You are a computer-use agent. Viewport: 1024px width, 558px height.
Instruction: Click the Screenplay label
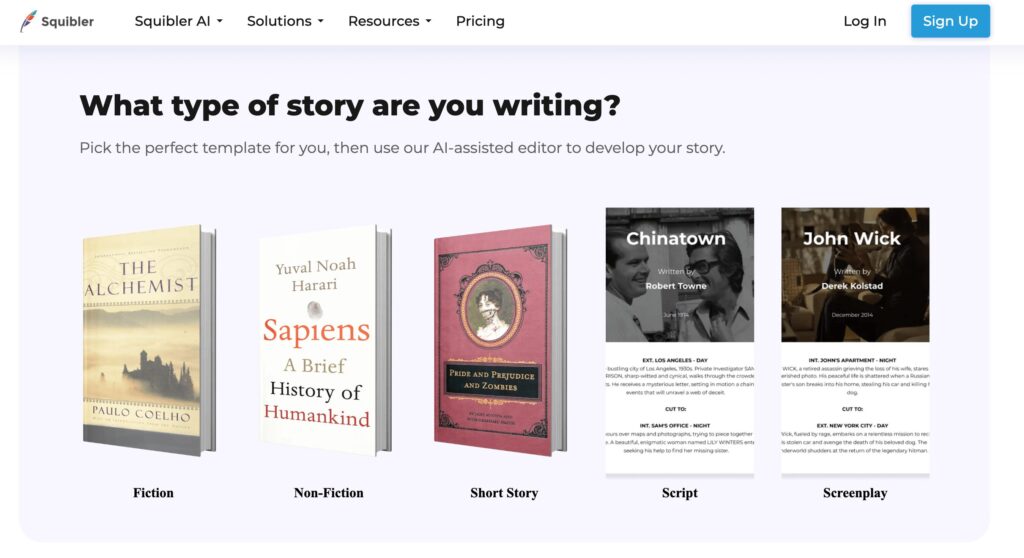pyautogui.click(x=855, y=493)
